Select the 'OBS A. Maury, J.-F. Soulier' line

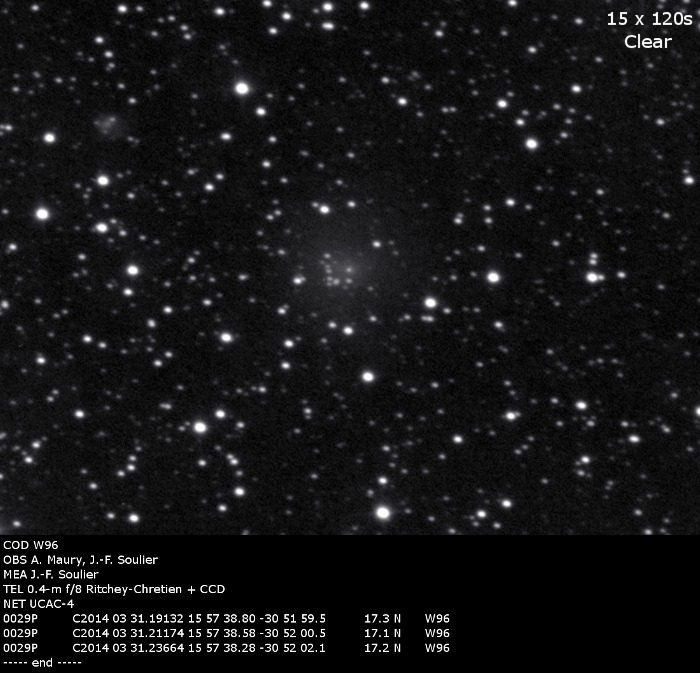80,560
